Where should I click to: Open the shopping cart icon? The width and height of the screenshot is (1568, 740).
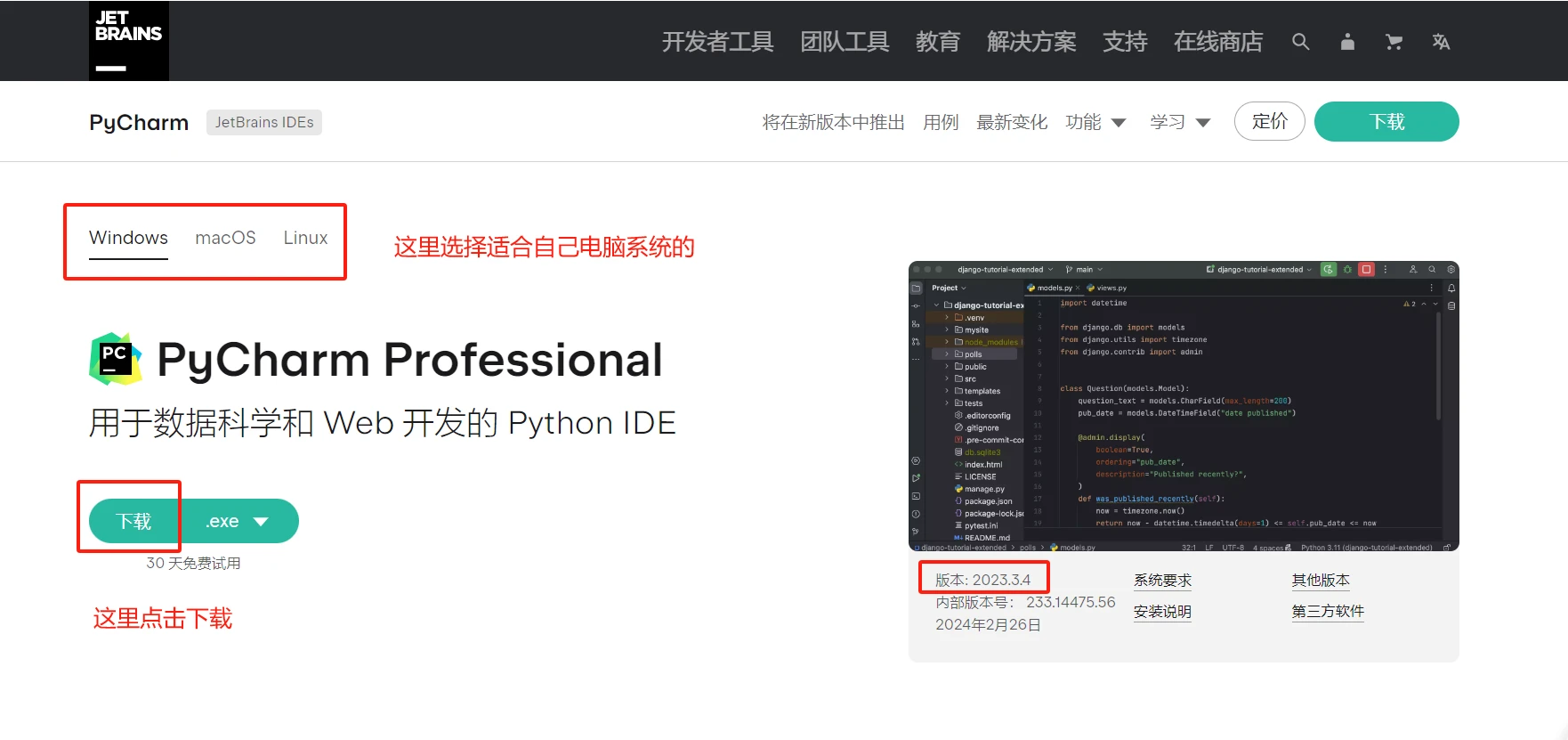[1394, 42]
